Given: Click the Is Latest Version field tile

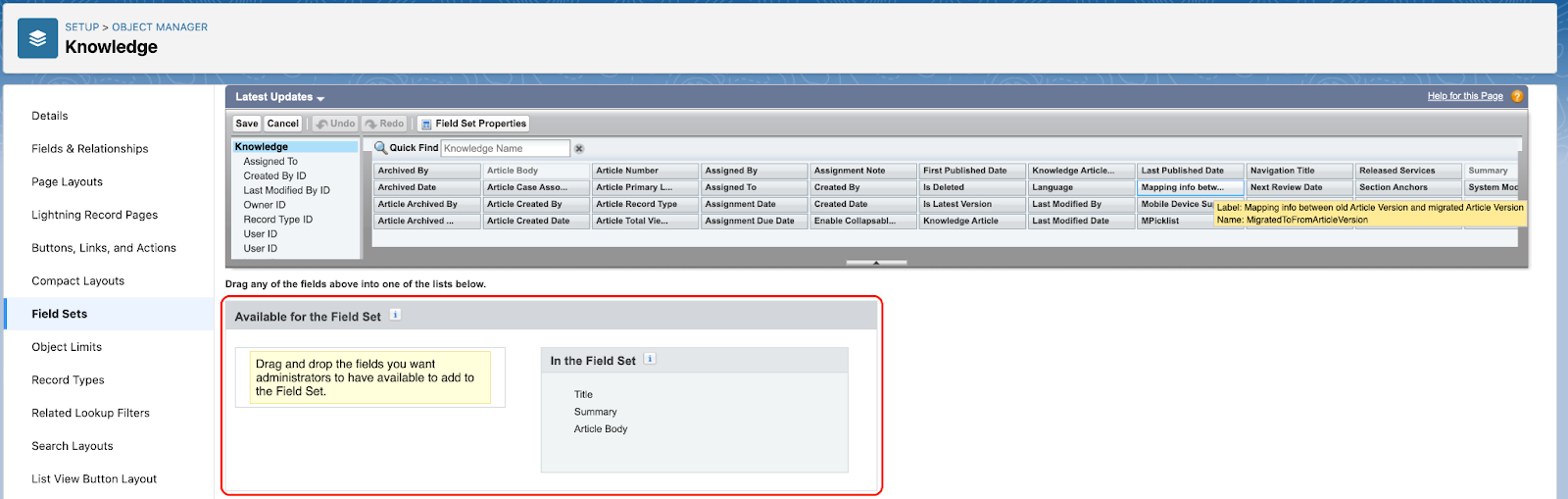Looking at the screenshot, I should 973,204.
